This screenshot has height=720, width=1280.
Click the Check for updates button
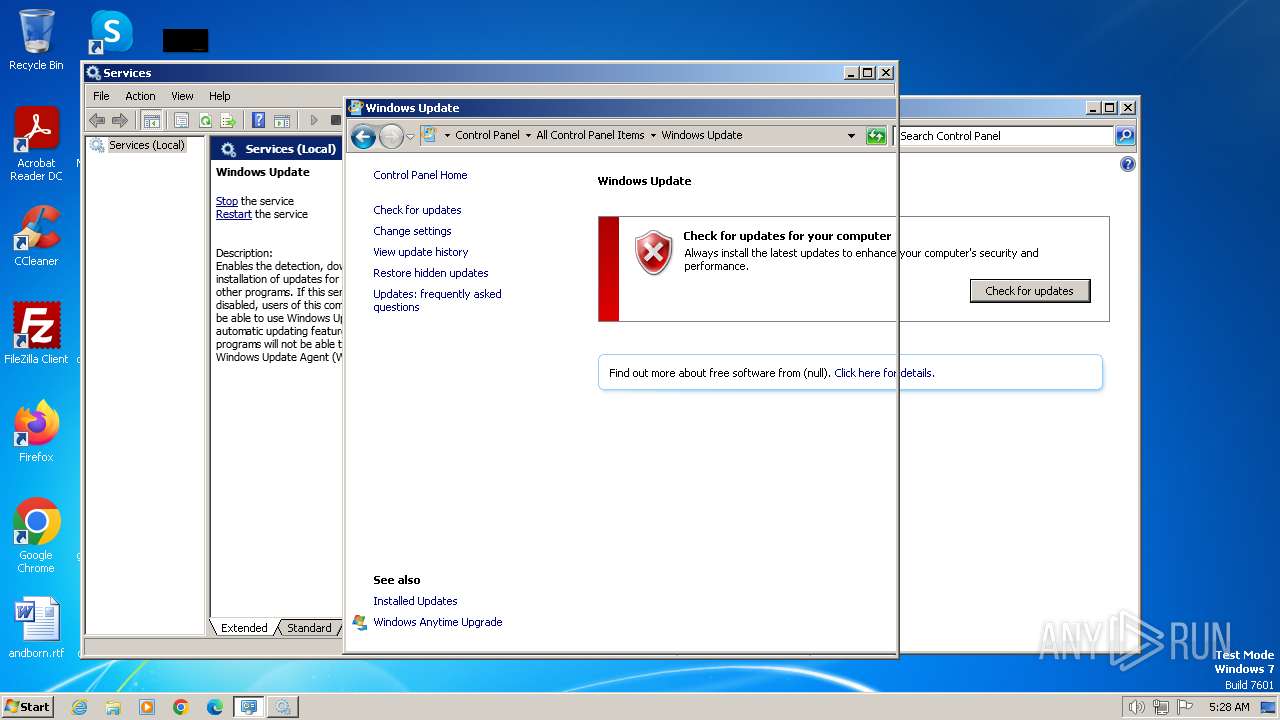pos(1030,291)
